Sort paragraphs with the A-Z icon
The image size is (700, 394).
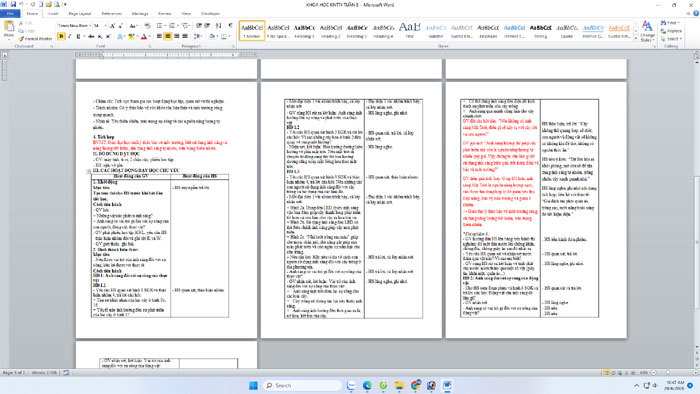tap(218, 26)
